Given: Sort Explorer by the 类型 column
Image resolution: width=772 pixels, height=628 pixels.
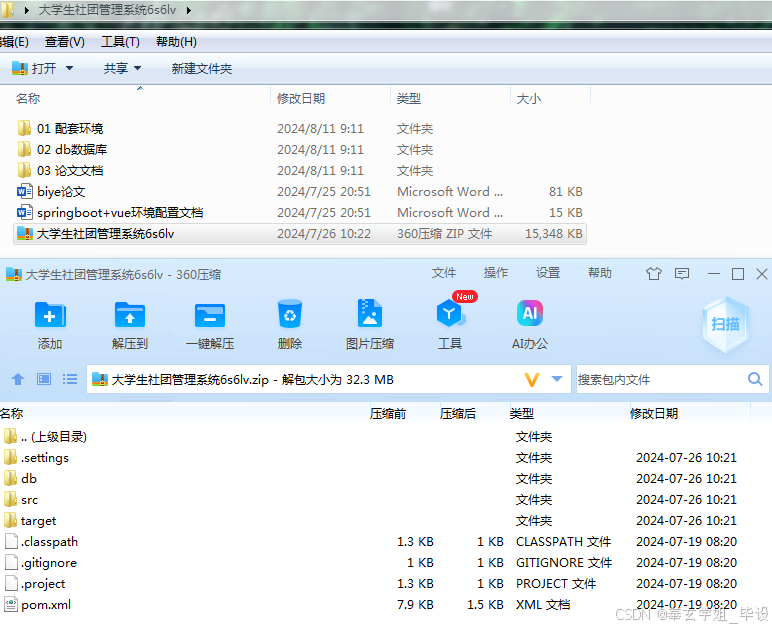Looking at the screenshot, I should coord(409,98).
